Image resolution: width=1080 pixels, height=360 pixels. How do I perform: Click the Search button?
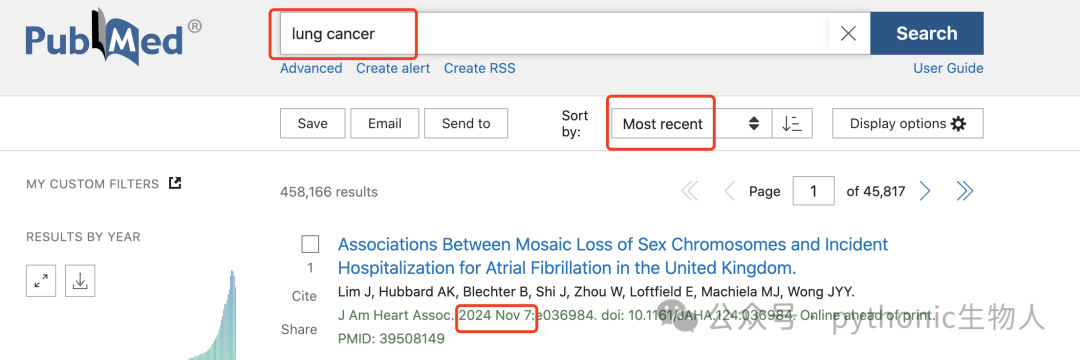pyautogui.click(x=927, y=33)
